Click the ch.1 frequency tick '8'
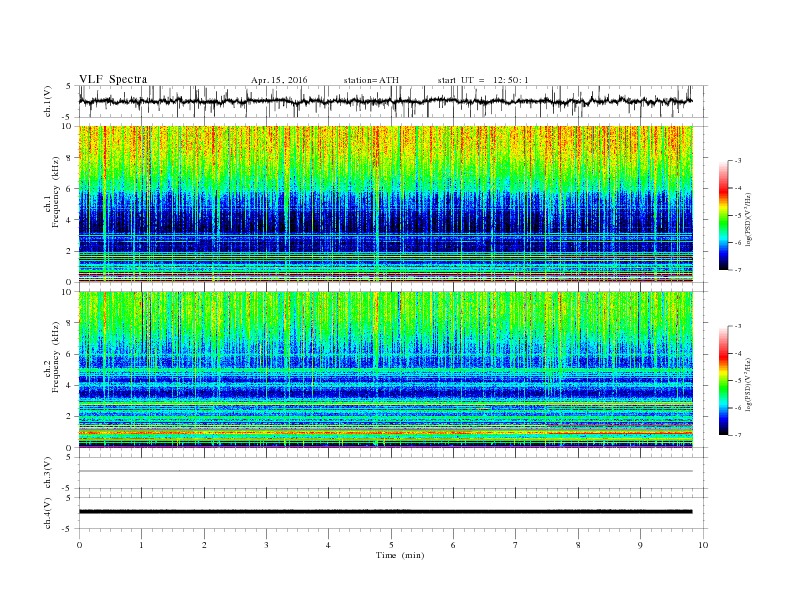Image resolution: width=792 pixels, height=612 pixels. click(x=69, y=158)
